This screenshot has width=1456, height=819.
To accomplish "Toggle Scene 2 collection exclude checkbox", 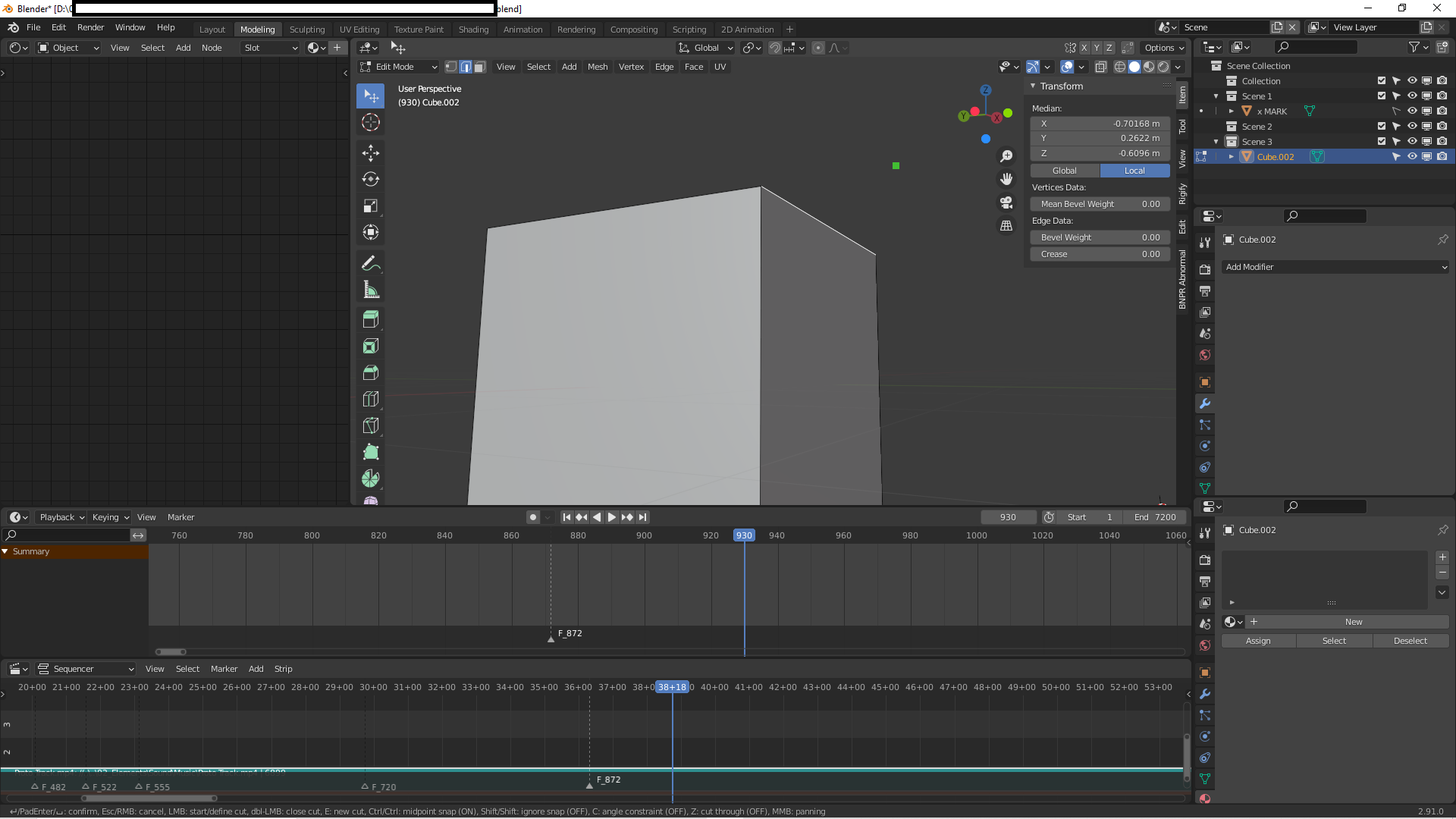I will 1382,127.
